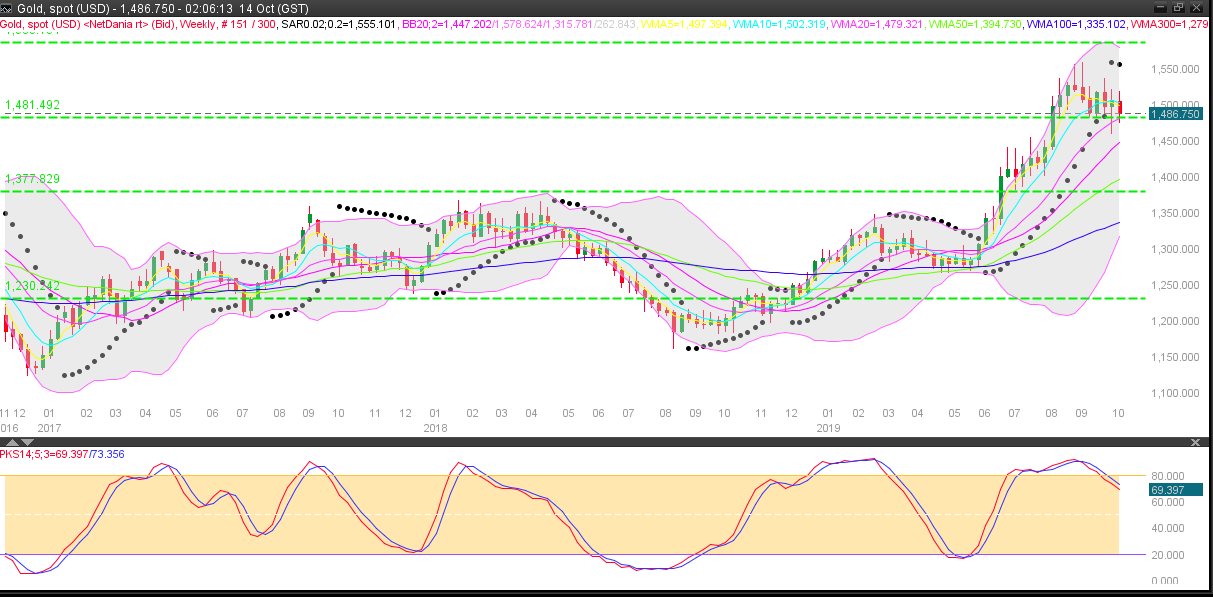This screenshot has width=1213, height=597.
Task: Click the red WMA300 legend label
Action: [1181, 23]
